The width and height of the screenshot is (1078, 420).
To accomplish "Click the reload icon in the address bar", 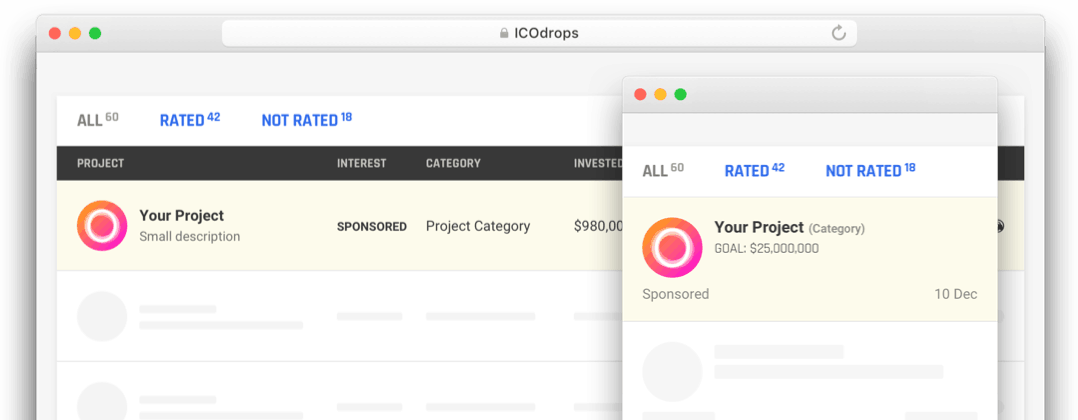I will click(x=839, y=33).
